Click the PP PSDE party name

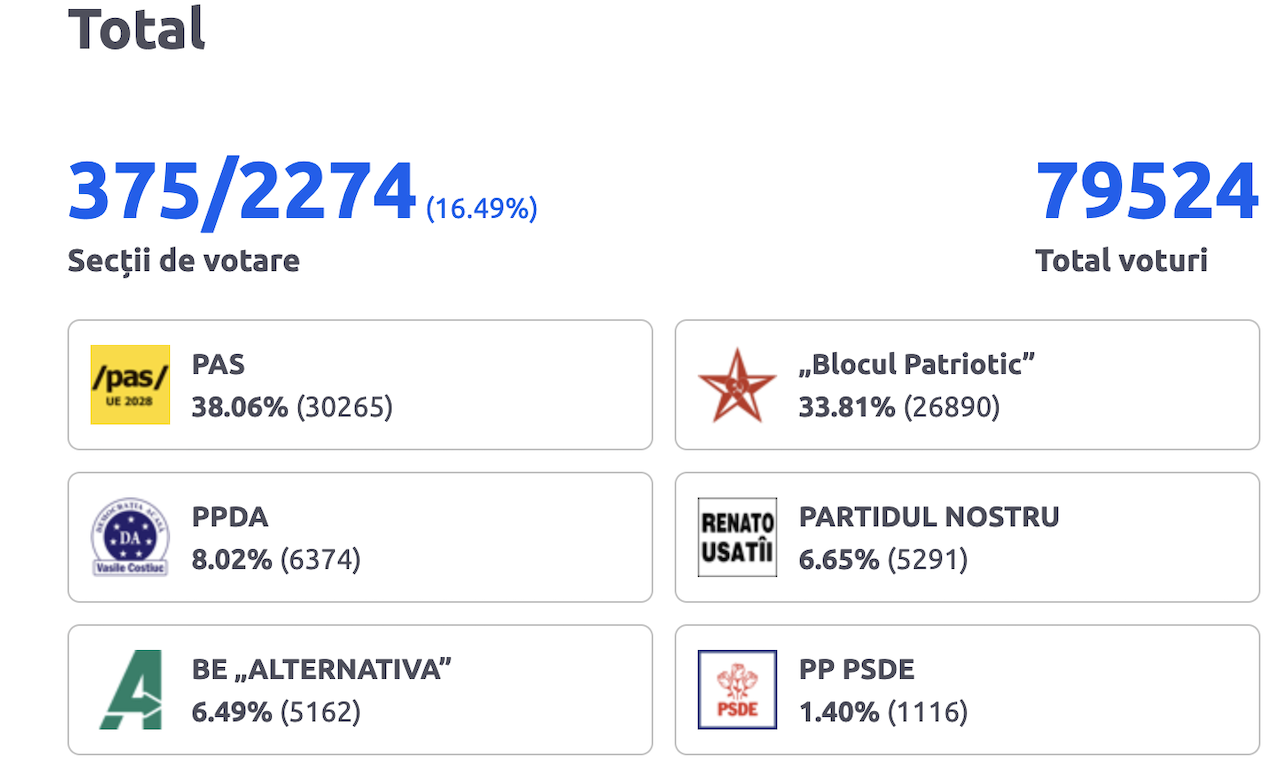coord(856,669)
